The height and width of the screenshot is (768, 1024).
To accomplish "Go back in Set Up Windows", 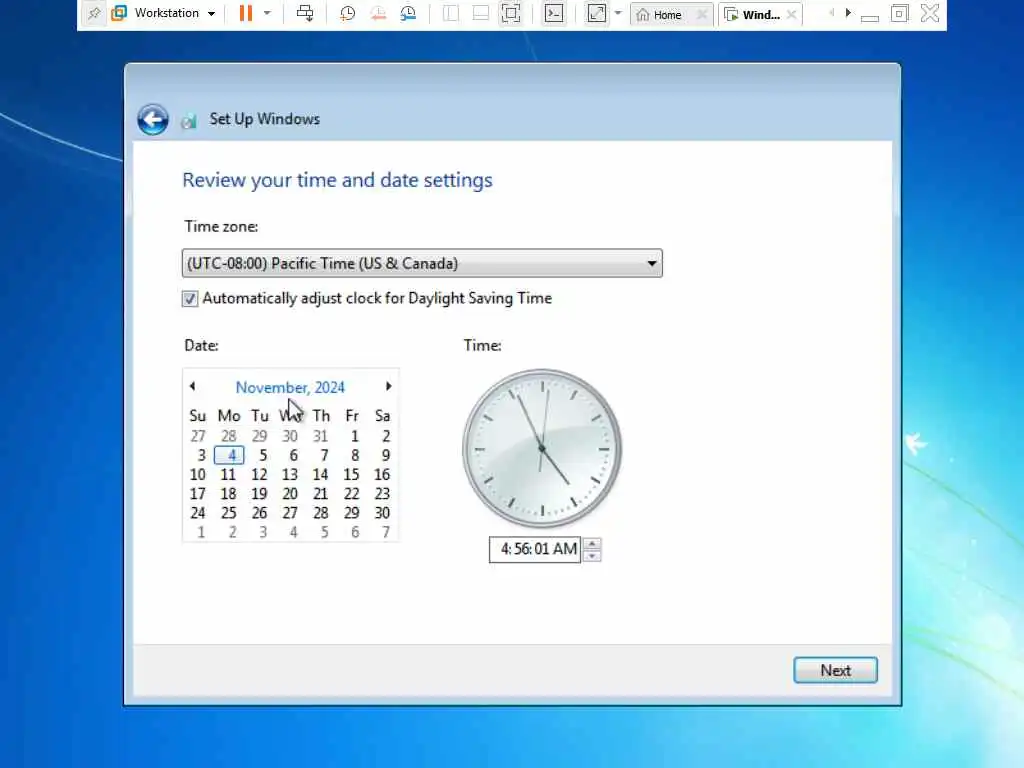I will (x=153, y=120).
